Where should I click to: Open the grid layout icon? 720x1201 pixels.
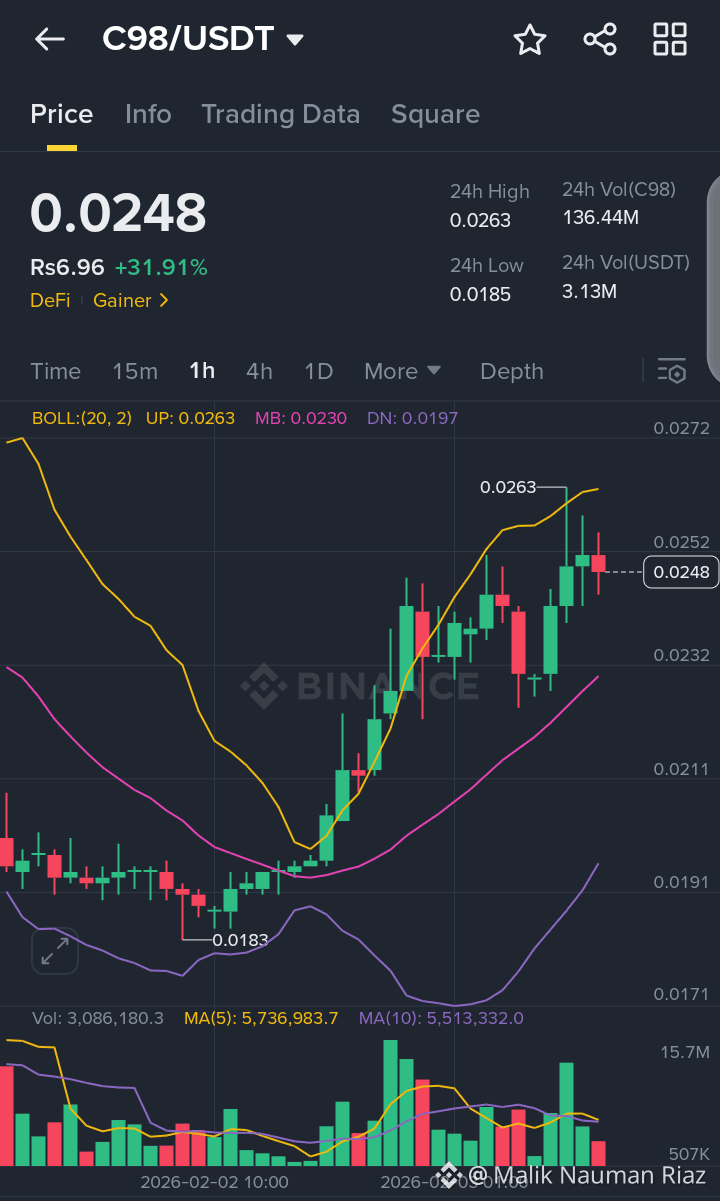[x=669, y=40]
